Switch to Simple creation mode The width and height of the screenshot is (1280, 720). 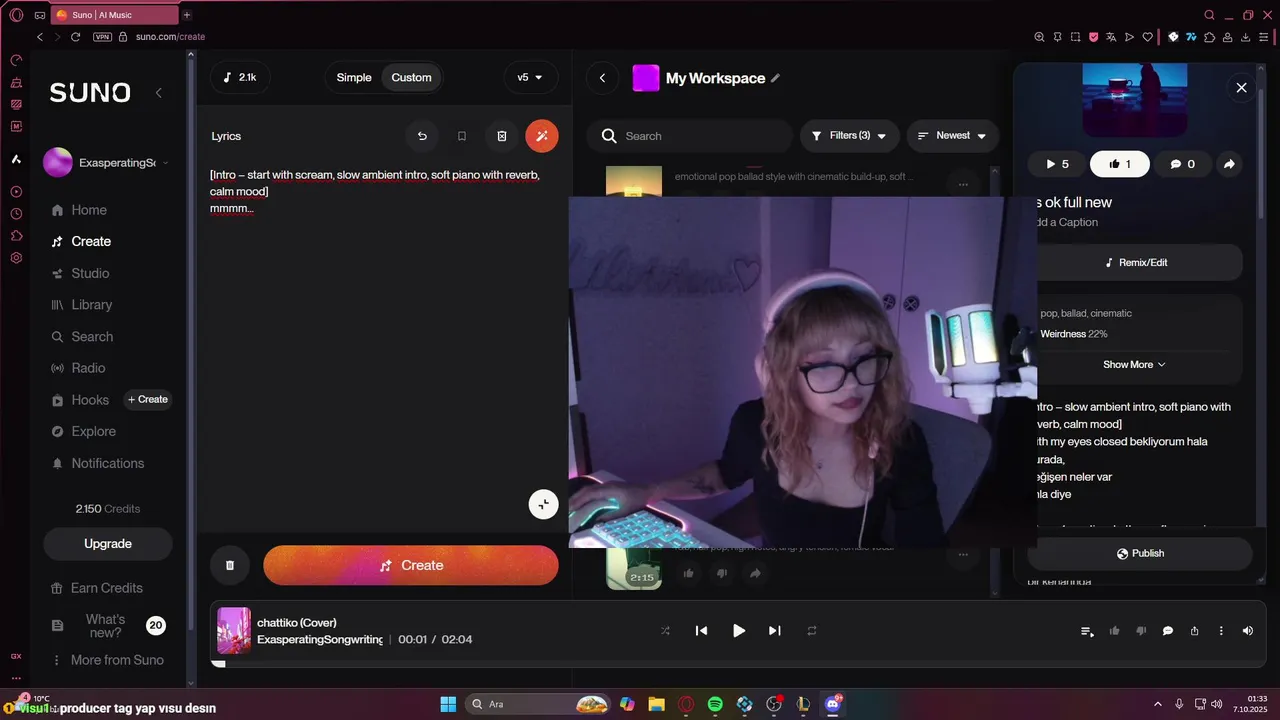pyautogui.click(x=354, y=78)
